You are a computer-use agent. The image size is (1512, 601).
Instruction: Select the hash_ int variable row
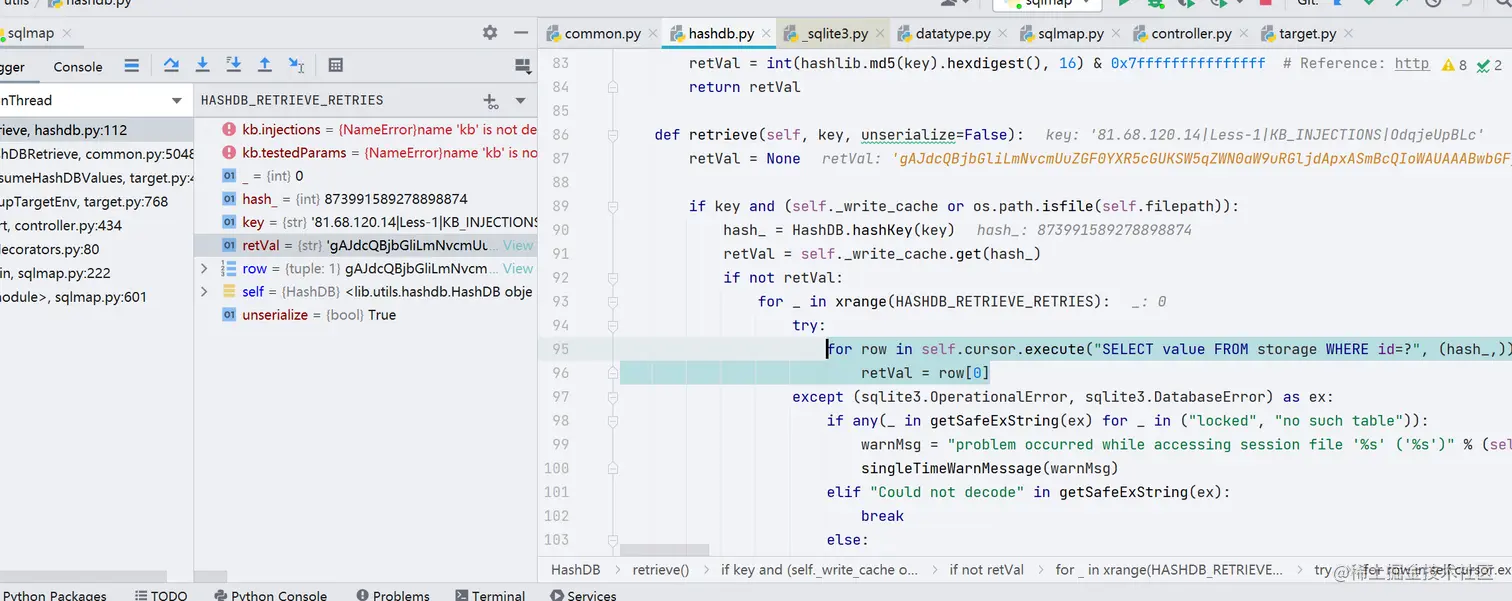(x=366, y=199)
